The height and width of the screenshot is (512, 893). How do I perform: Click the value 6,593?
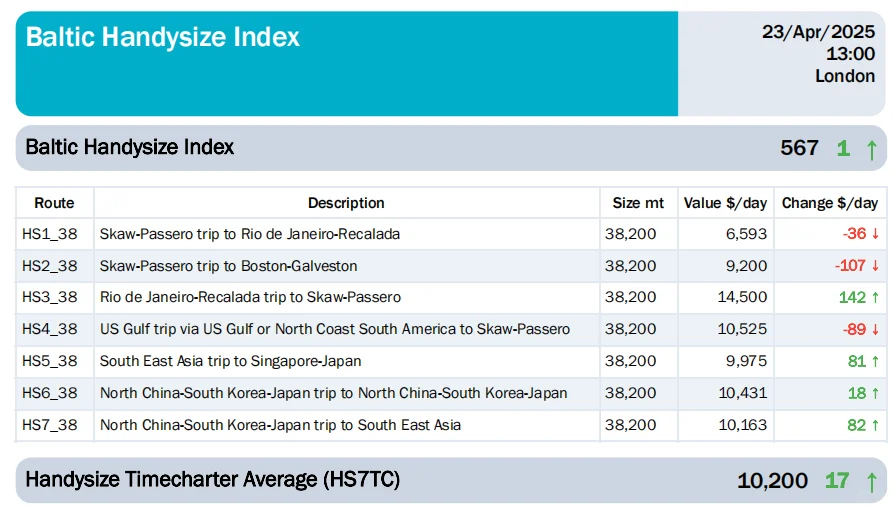coord(746,234)
